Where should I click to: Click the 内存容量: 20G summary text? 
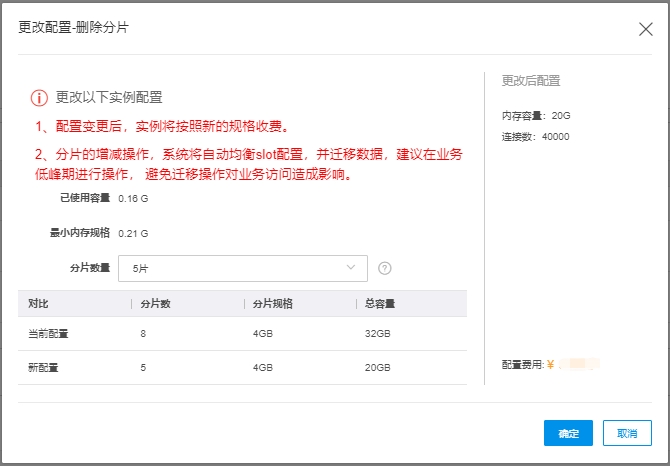(x=536, y=116)
